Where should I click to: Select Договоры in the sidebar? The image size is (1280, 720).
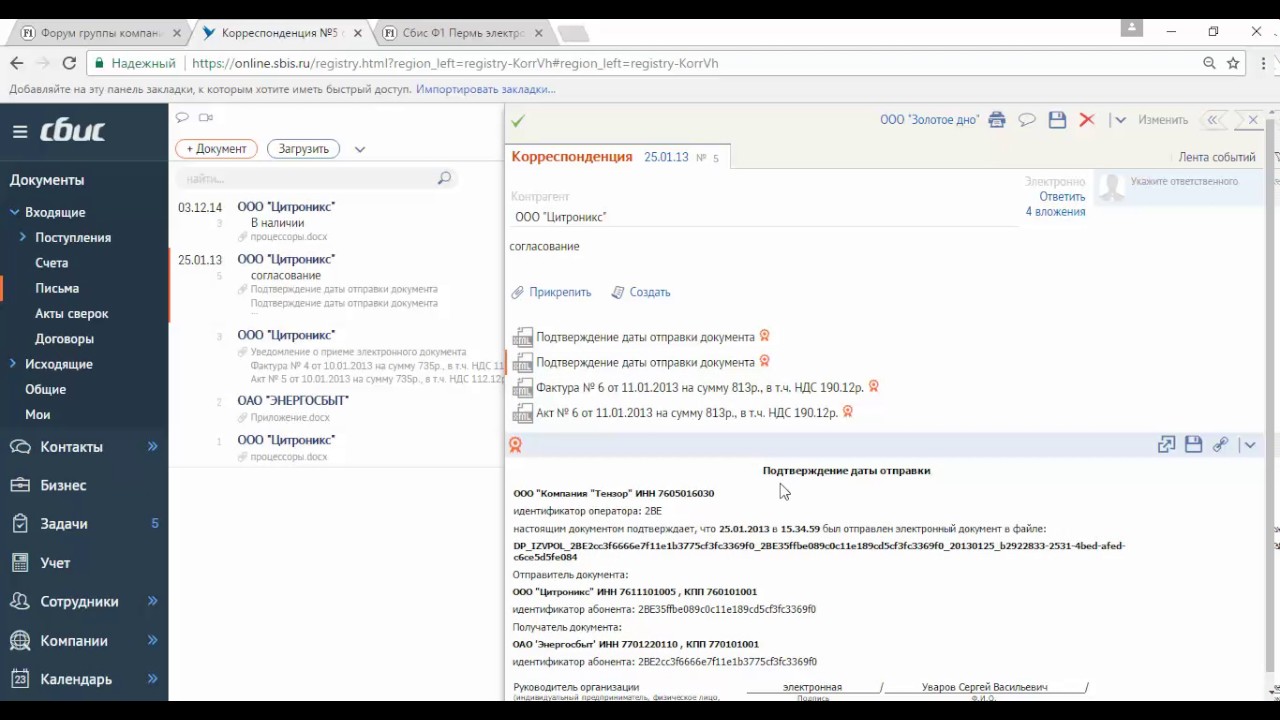pos(65,339)
